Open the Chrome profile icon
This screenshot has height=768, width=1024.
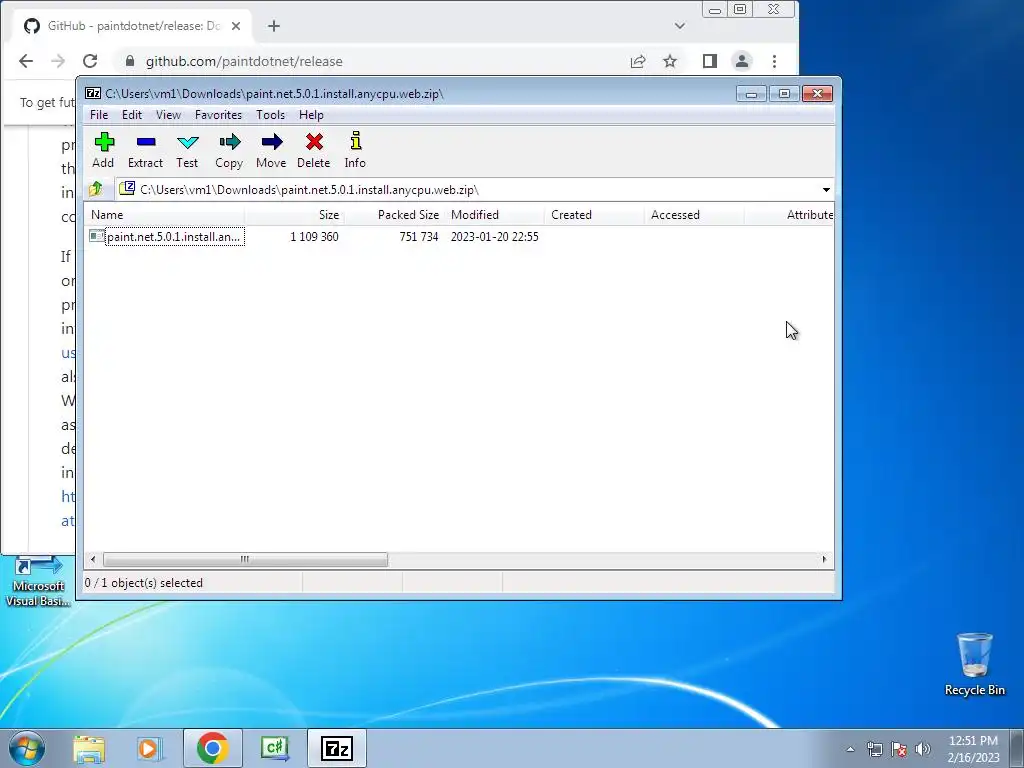pos(742,61)
